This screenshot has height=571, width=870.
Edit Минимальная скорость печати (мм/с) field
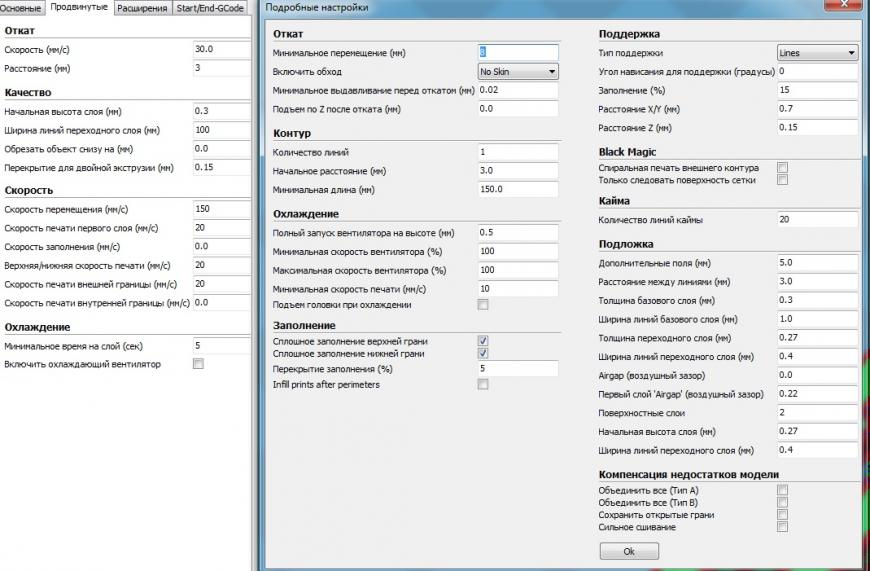click(x=518, y=289)
